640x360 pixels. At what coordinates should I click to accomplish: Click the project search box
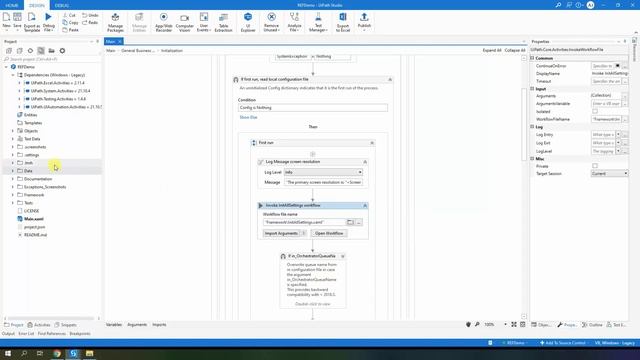coord(51,59)
